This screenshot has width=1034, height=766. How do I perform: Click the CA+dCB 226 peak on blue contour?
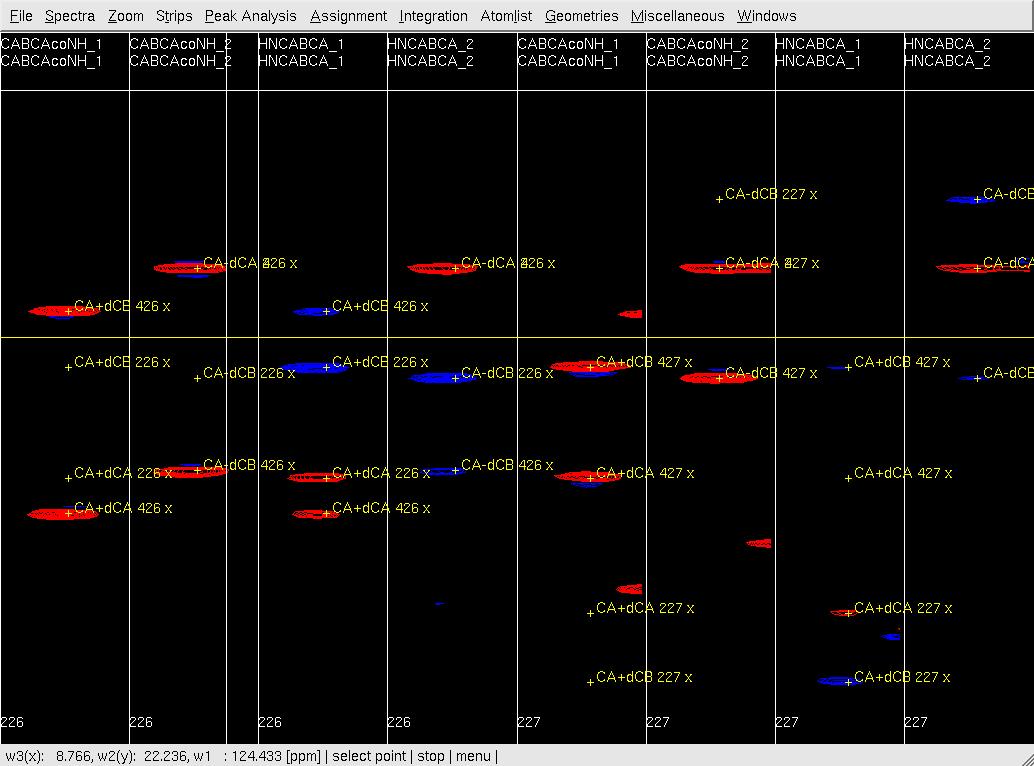[x=326, y=367]
